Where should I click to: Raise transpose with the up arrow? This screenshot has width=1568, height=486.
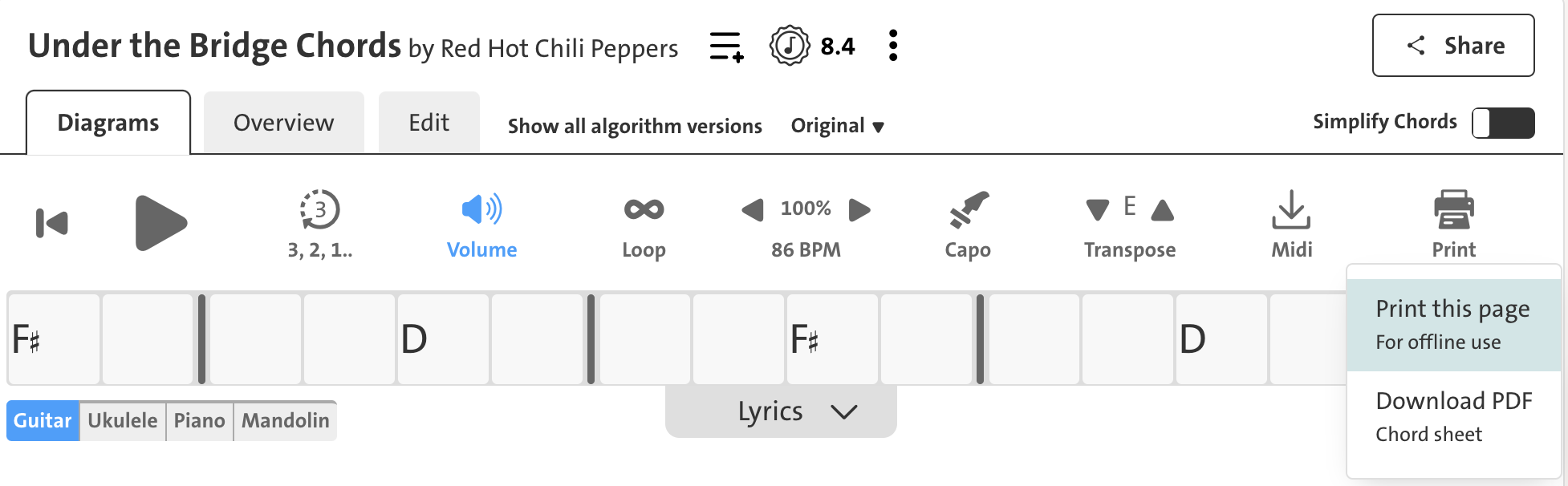1161,210
